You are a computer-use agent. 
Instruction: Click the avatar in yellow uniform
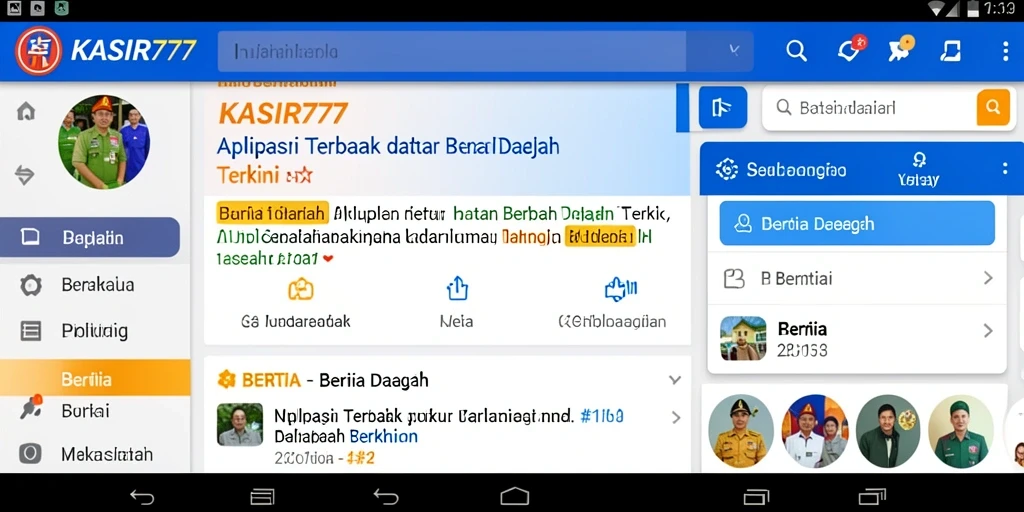[741, 430]
